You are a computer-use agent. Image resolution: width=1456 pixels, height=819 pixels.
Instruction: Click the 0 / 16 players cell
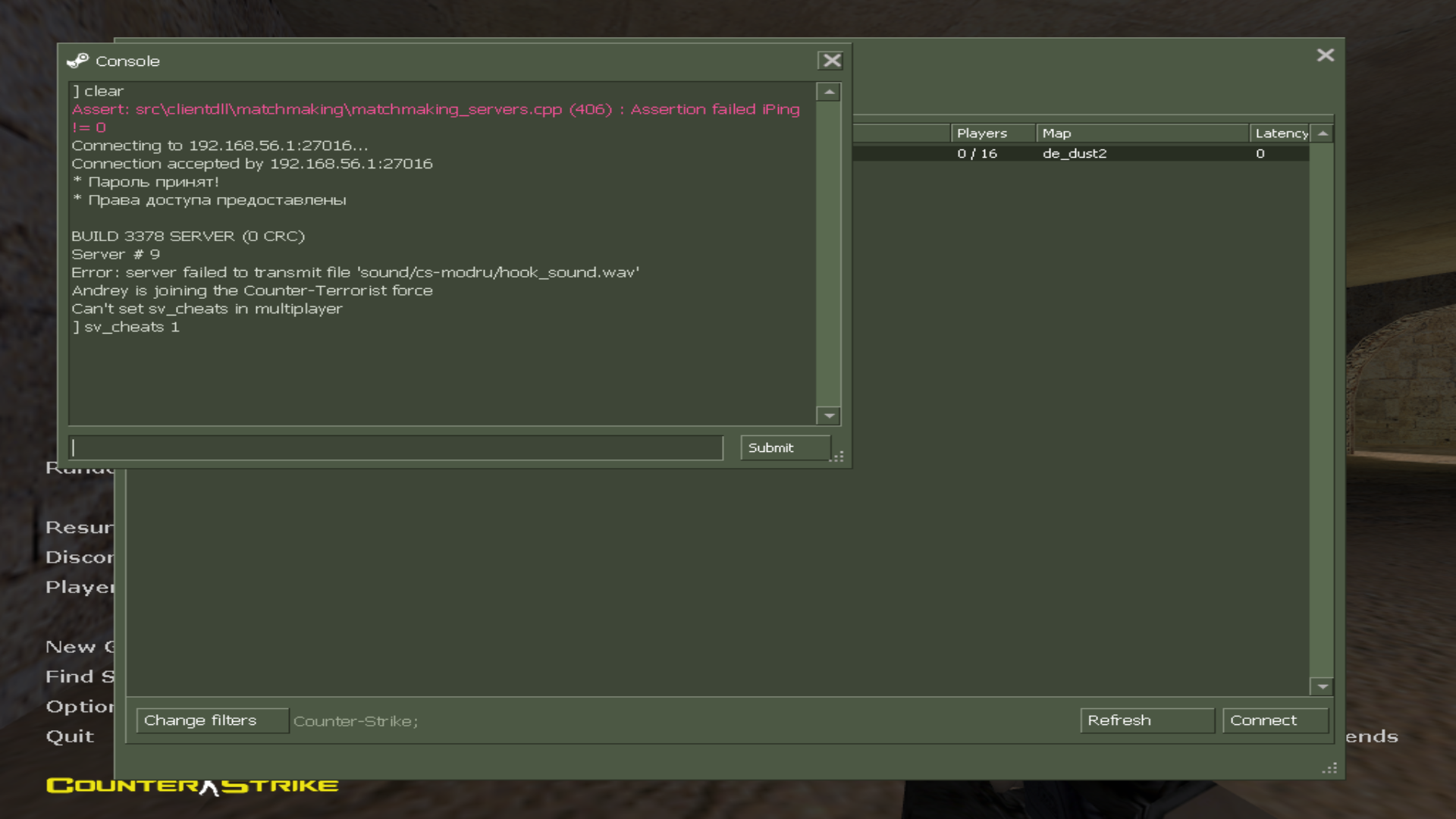pyautogui.click(x=977, y=153)
